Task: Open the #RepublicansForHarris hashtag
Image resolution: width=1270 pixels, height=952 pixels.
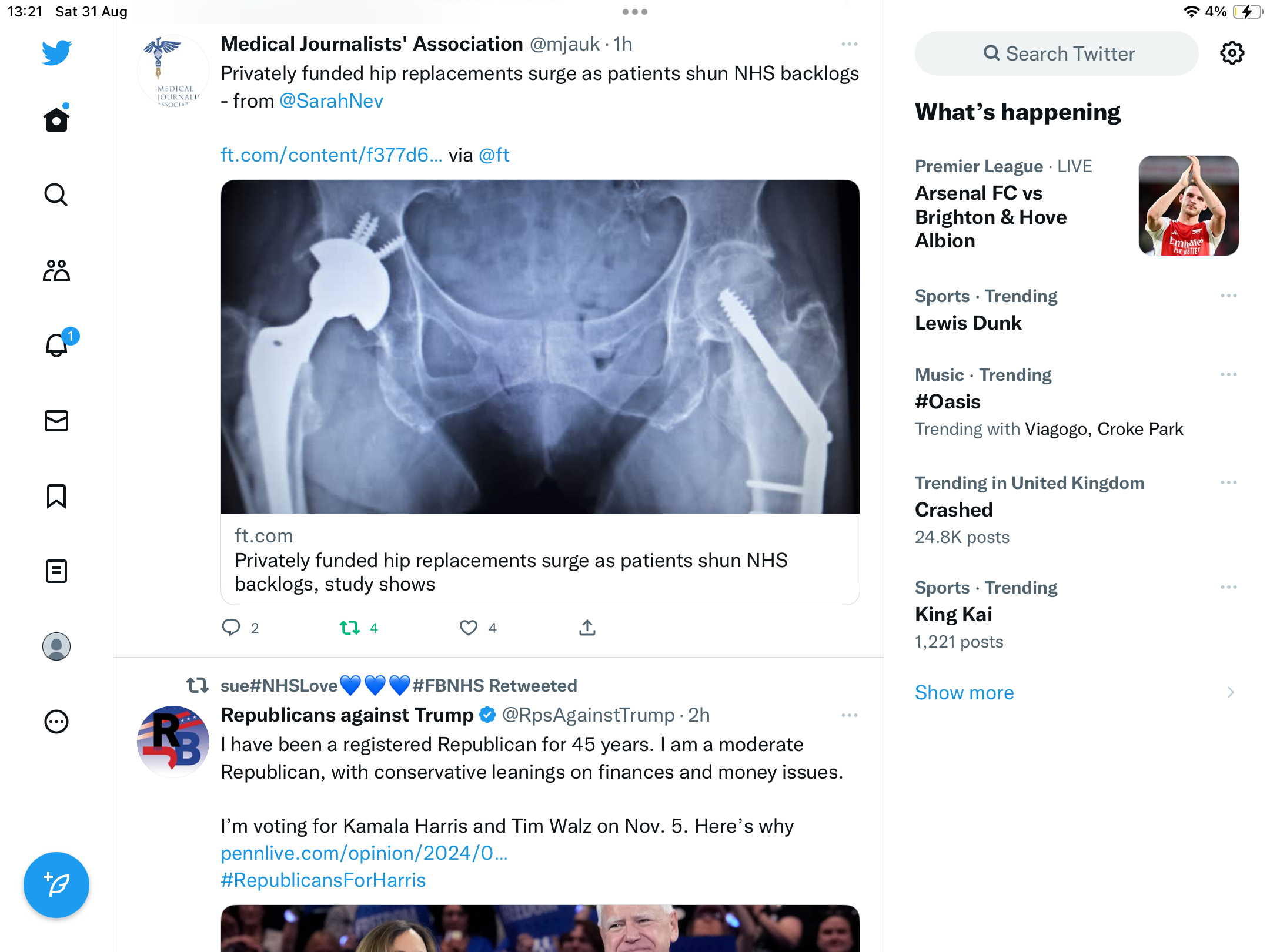Action: pyautogui.click(x=323, y=880)
